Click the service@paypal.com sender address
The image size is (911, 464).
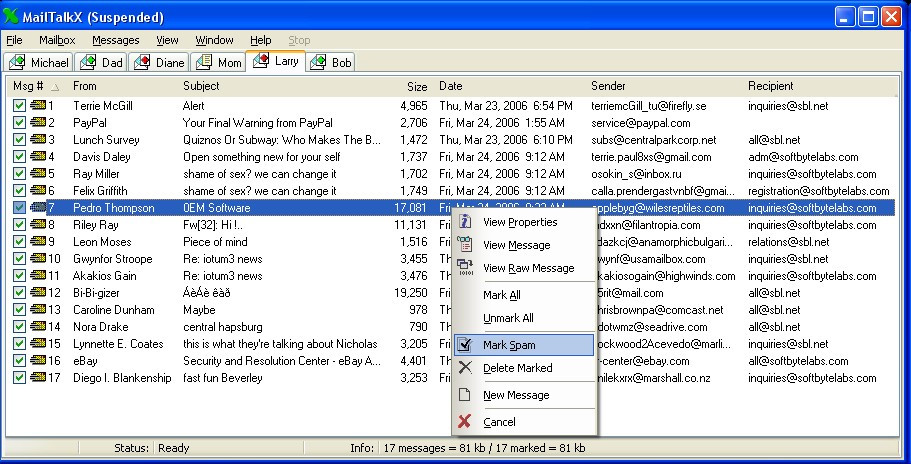641,123
